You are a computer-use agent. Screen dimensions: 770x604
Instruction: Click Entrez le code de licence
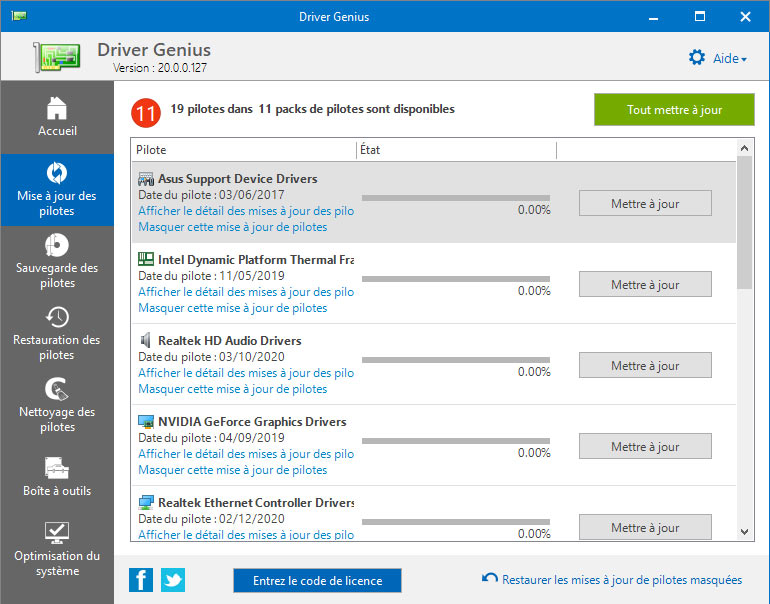click(317, 580)
